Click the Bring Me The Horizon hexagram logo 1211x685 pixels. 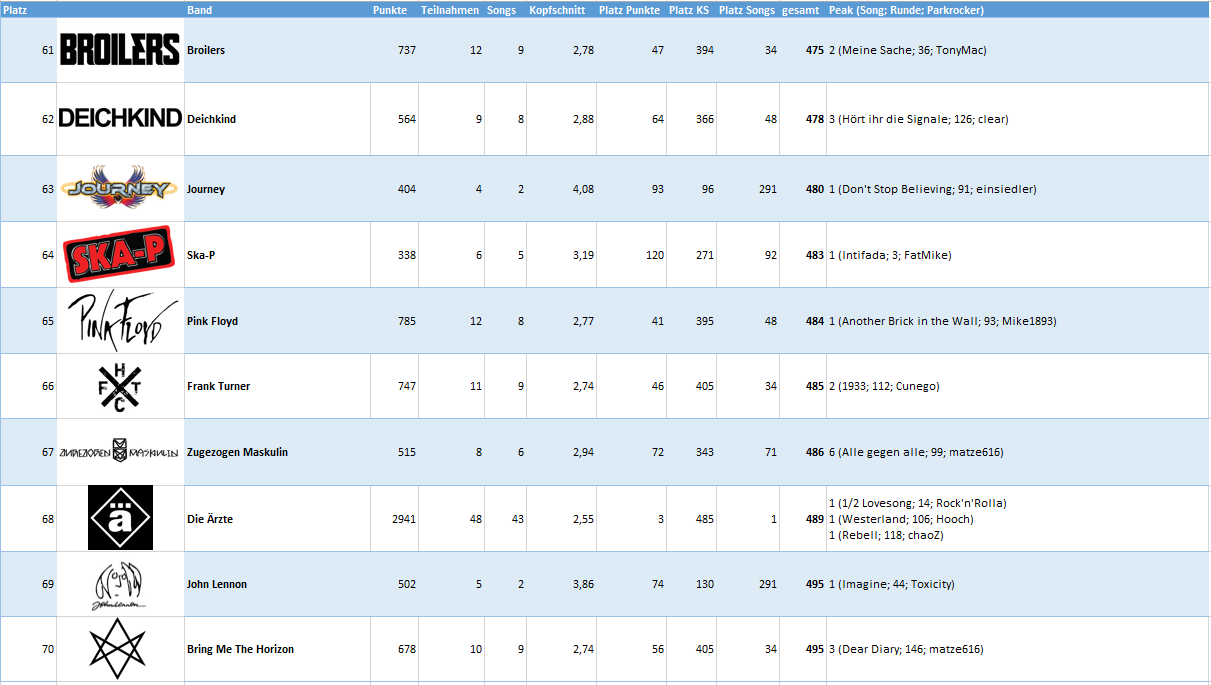tap(120, 649)
